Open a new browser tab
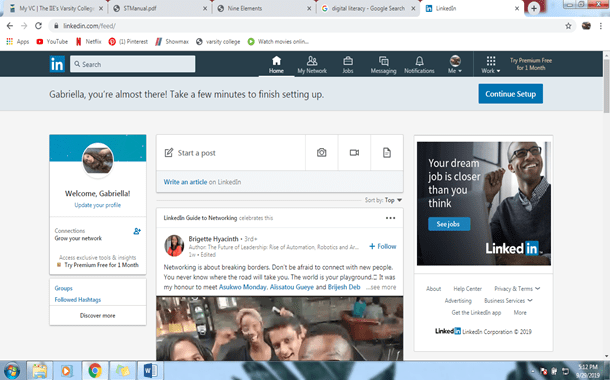Image resolution: width=610 pixels, height=380 pixels. pyautogui.click(x=534, y=8)
